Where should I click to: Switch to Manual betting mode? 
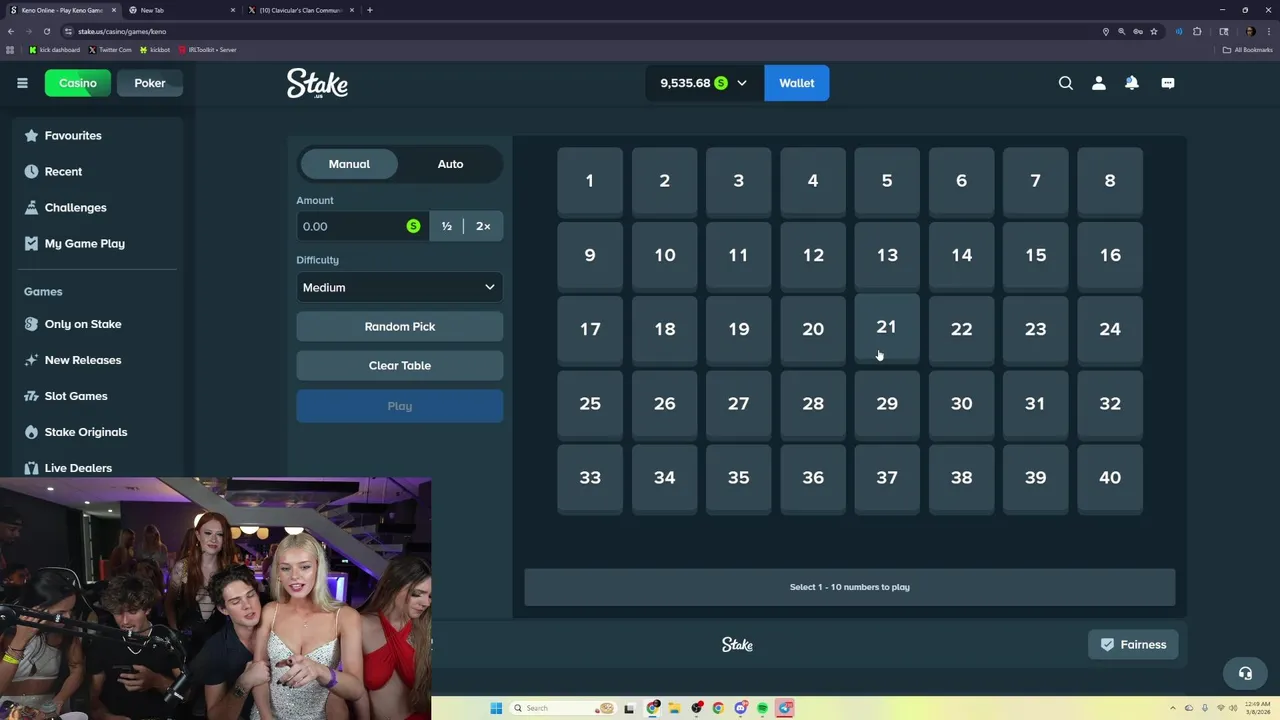click(x=349, y=164)
